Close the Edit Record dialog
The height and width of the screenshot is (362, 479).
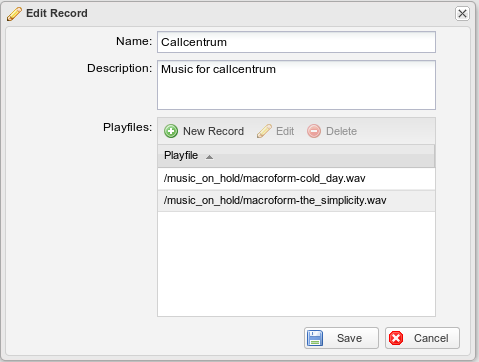tap(462, 14)
